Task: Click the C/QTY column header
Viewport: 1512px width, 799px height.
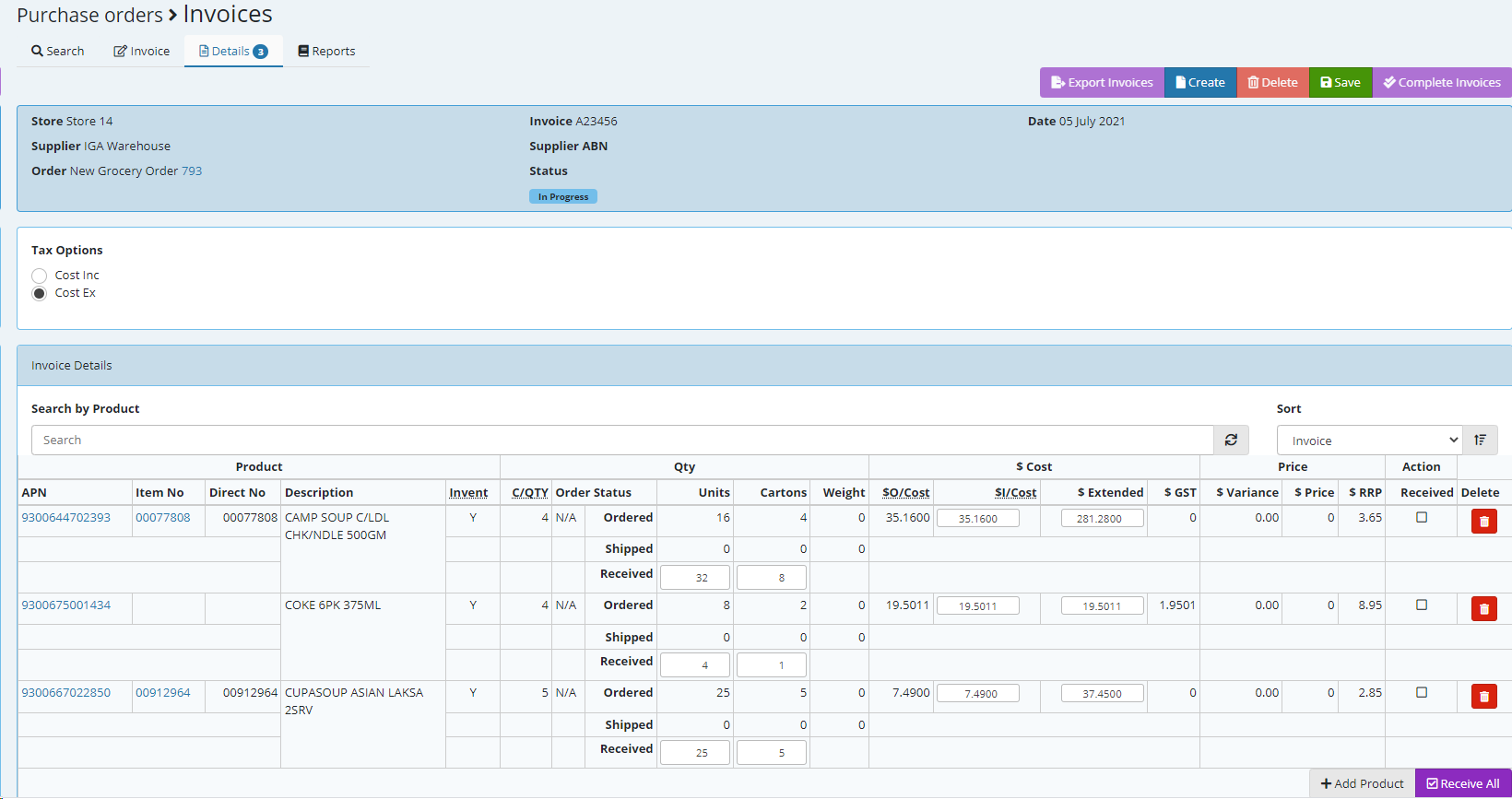Action: (530, 492)
